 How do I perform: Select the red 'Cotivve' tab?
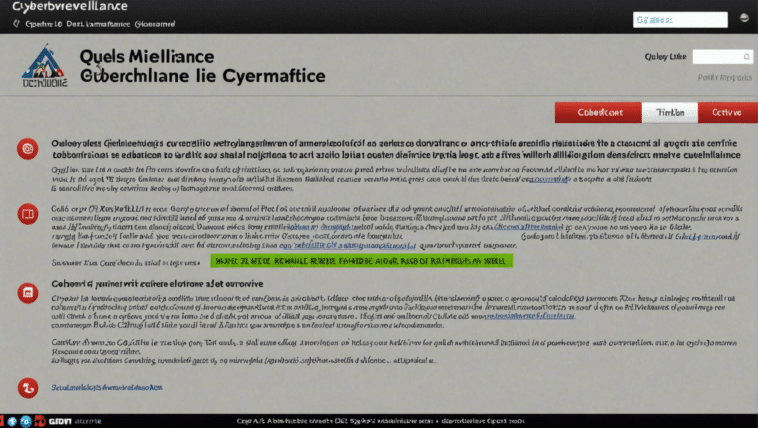728,112
